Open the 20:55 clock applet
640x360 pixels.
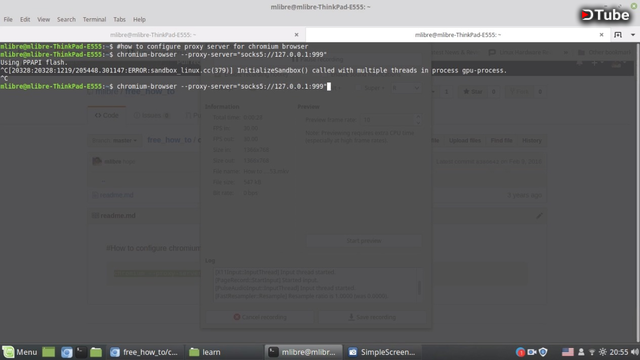tap(619, 352)
